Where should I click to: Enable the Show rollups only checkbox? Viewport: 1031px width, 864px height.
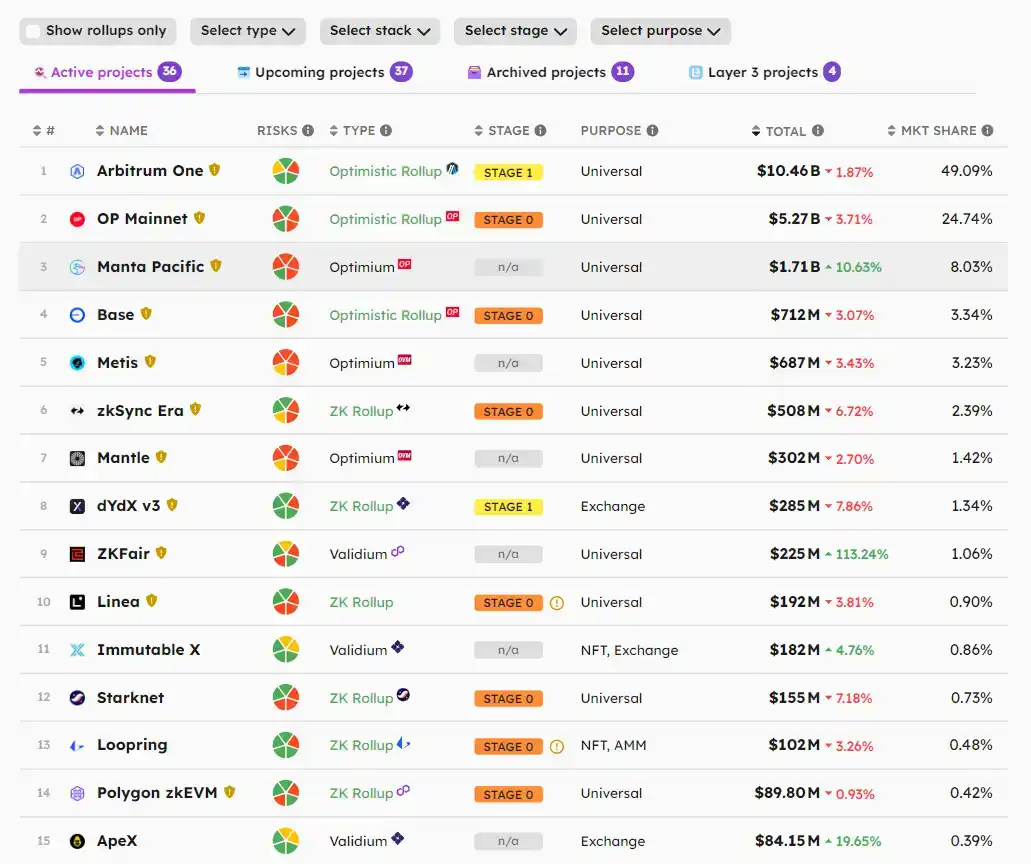(34, 31)
